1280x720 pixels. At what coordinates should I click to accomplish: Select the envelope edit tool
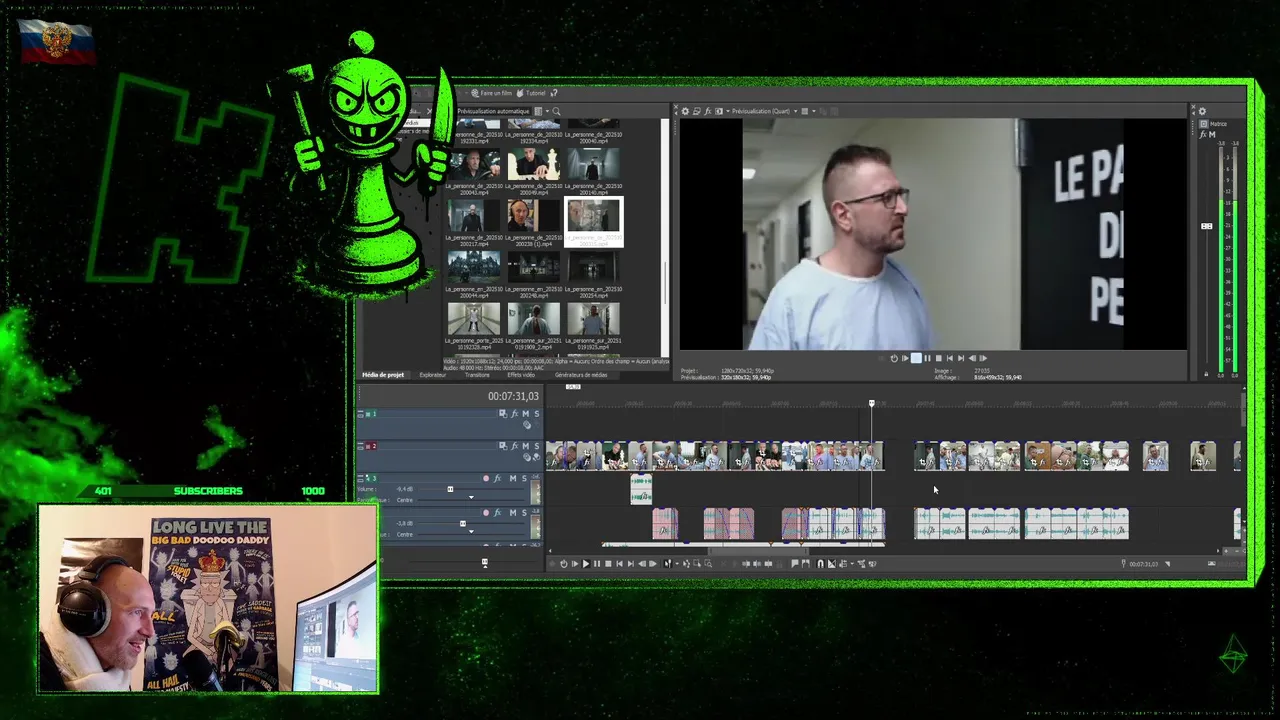coord(686,563)
